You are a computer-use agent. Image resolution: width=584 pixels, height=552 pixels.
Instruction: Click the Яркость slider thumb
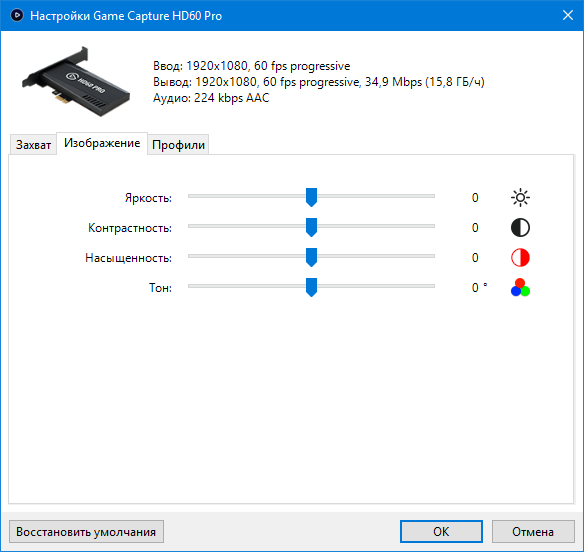click(x=311, y=197)
